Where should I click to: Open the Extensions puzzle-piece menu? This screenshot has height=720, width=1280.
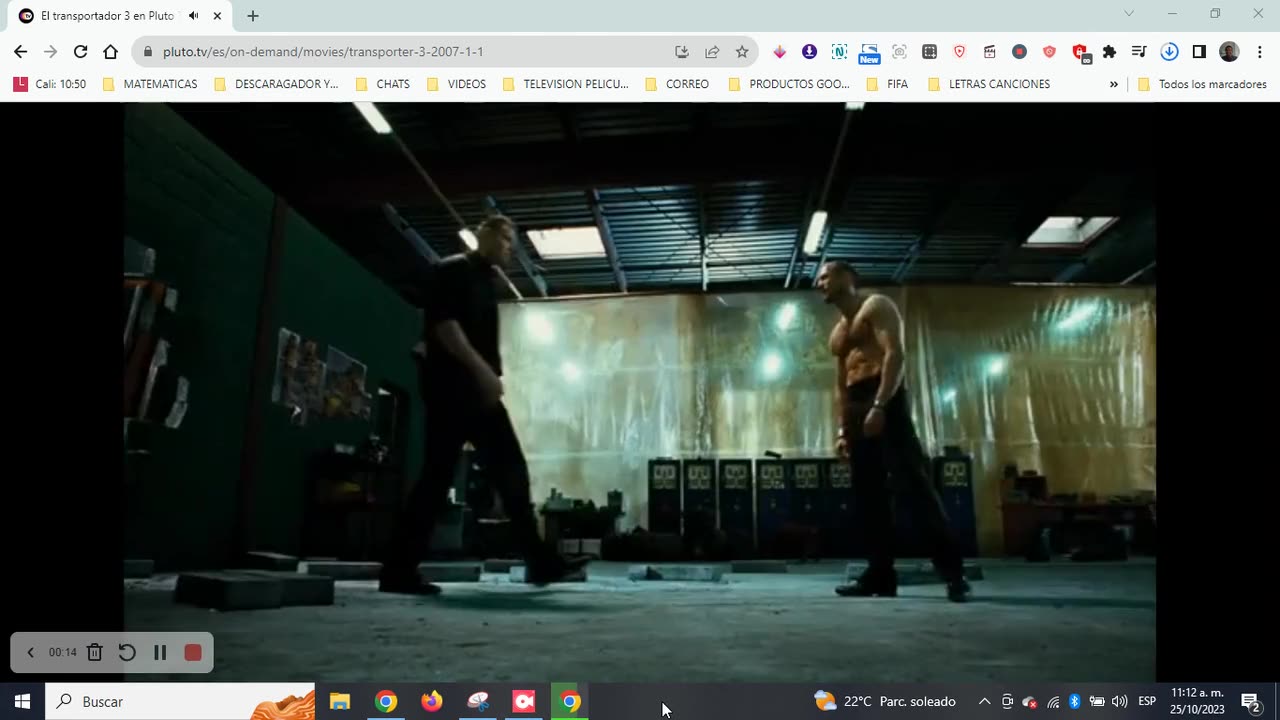pos(1109,52)
